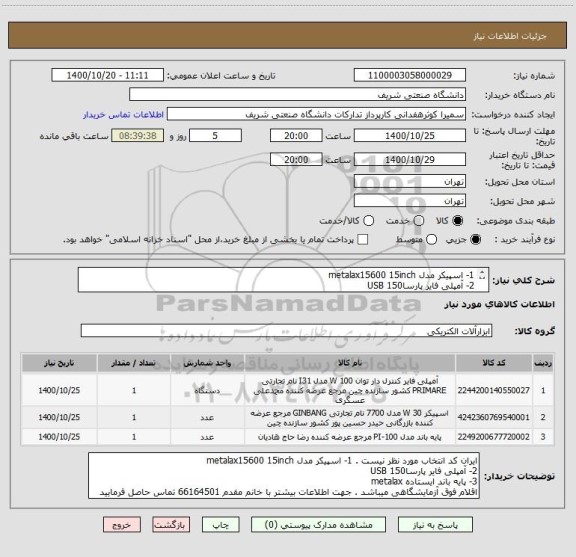Click the delivery city تهران field
576x557 pixels.
click(410, 201)
